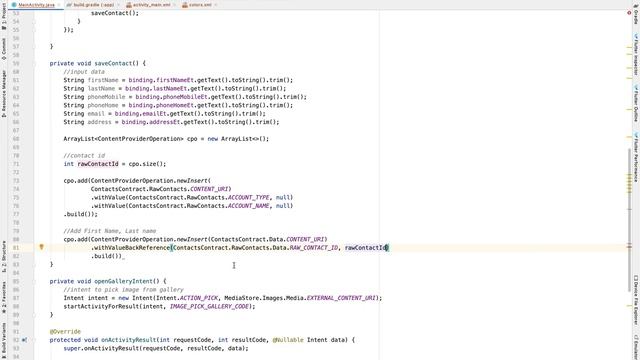Click the MainActivity.java tab file icon
This screenshot has width=640, height=360.
click(14, 5)
